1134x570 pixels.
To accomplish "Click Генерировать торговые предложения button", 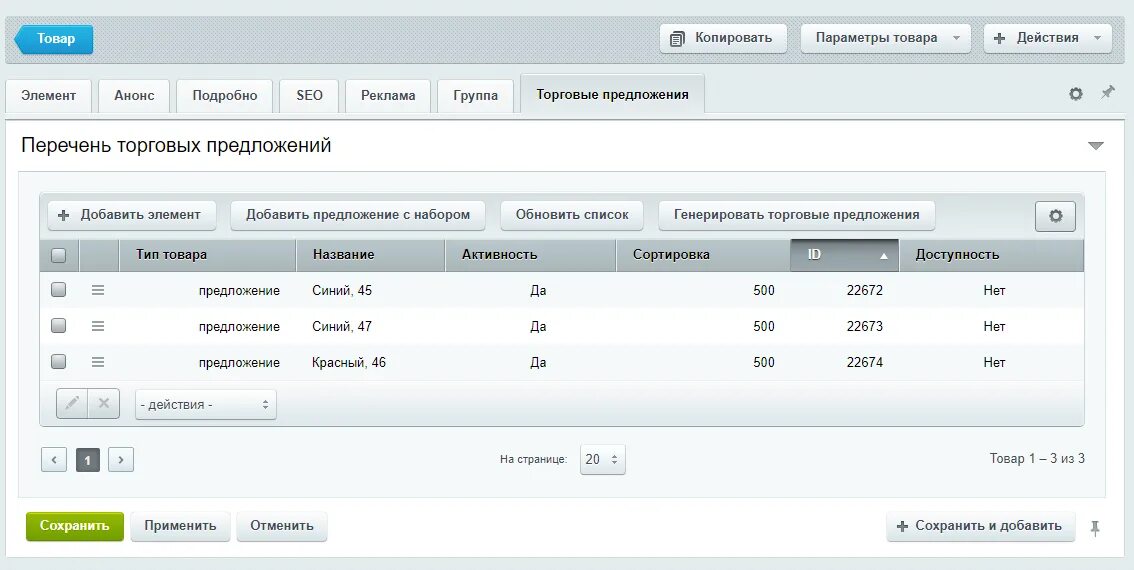I will (796, 215).
